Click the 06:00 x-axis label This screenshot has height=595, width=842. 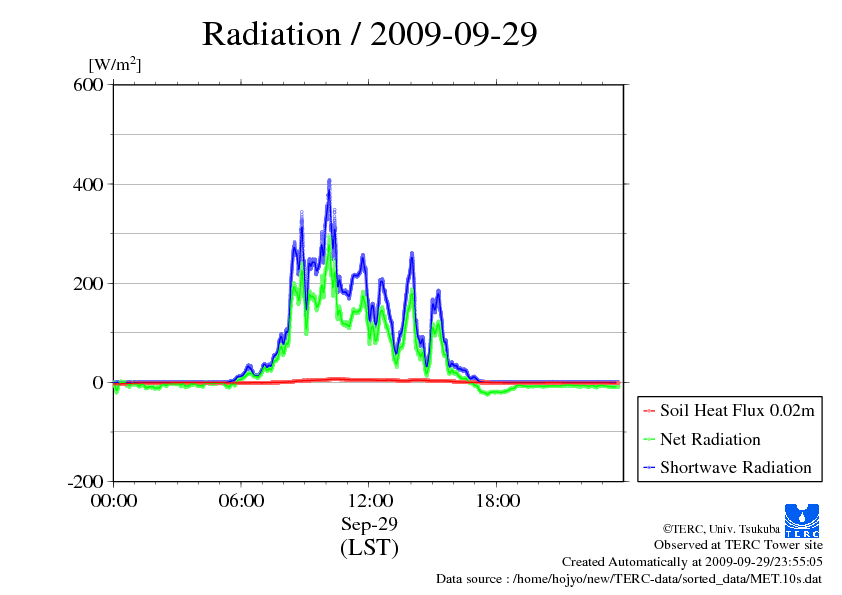click(x=241, y=501)
